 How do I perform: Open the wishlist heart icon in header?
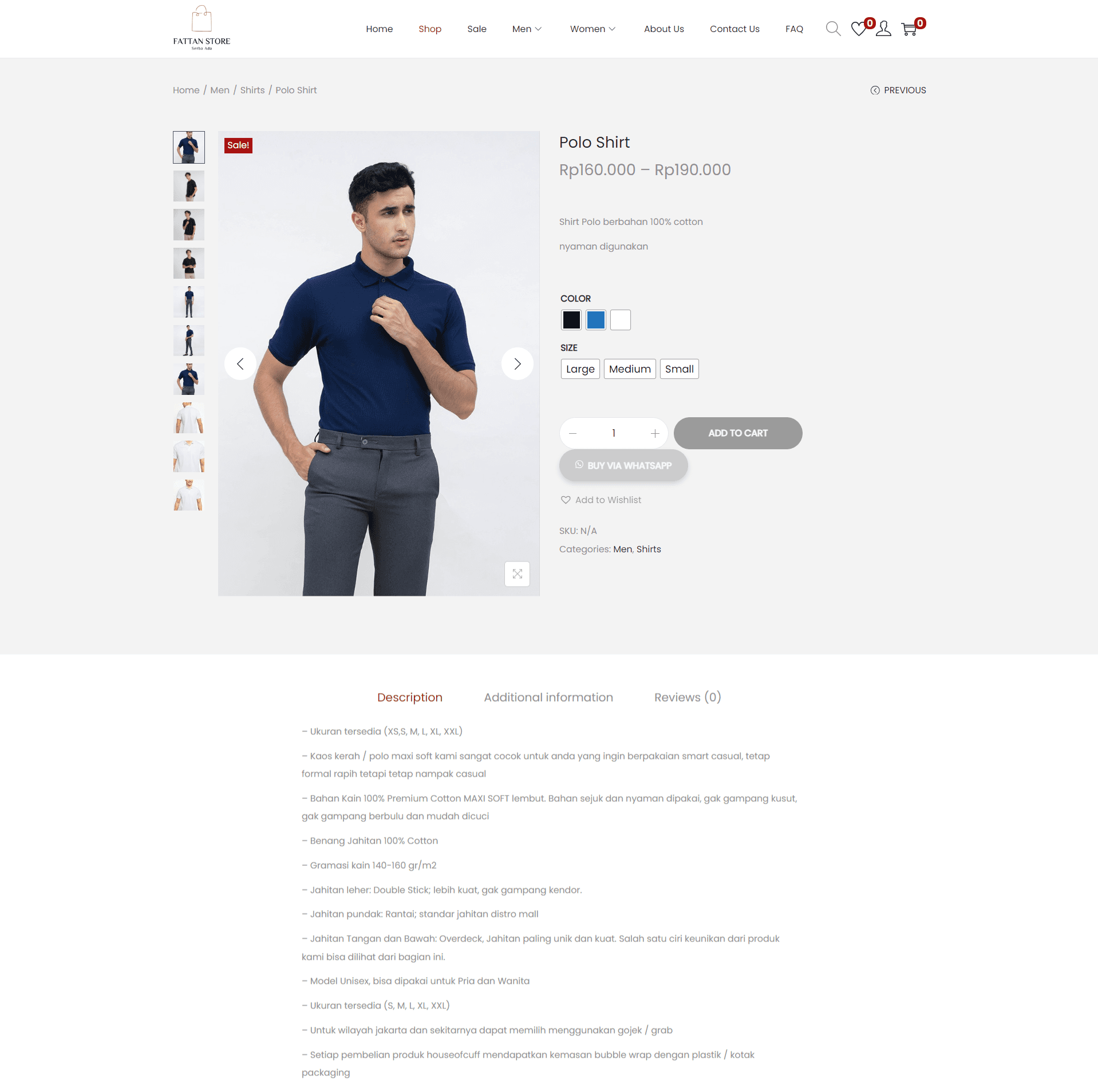pos(858,29)
